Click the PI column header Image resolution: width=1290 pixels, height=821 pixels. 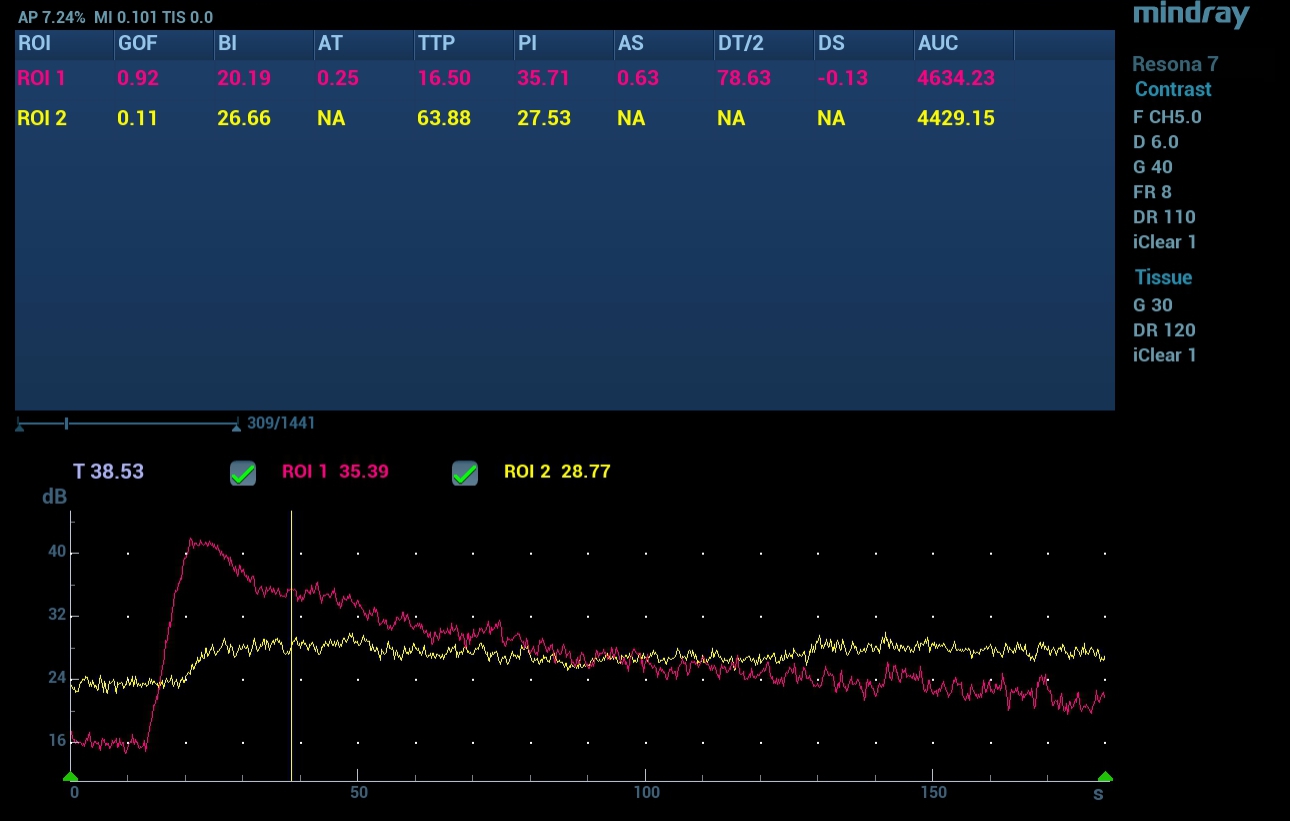[x=527, y=44]
